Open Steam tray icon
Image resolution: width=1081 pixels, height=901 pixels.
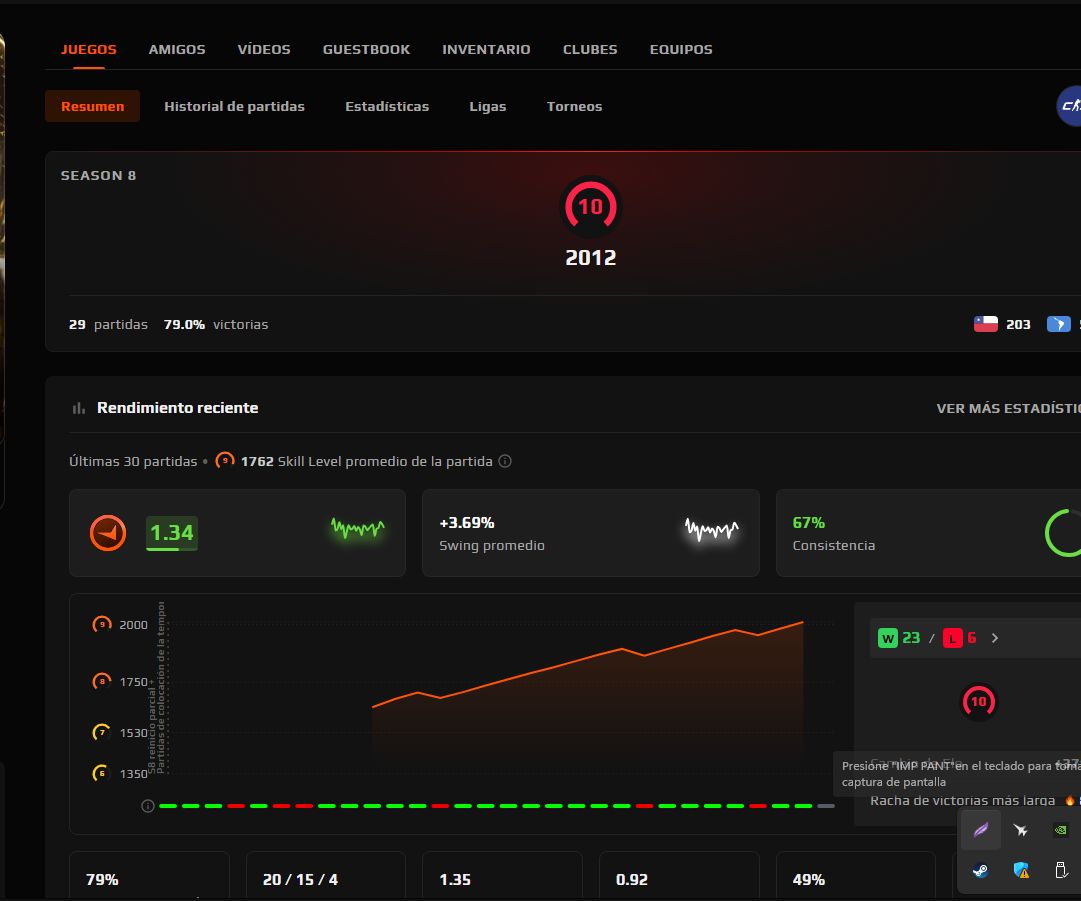point(980,871)
